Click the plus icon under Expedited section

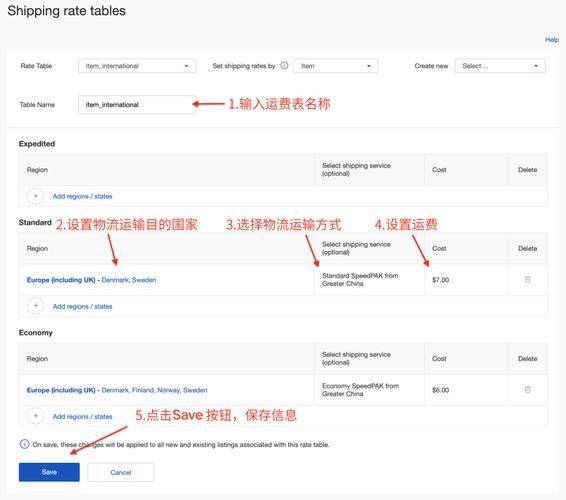[35, 196]
